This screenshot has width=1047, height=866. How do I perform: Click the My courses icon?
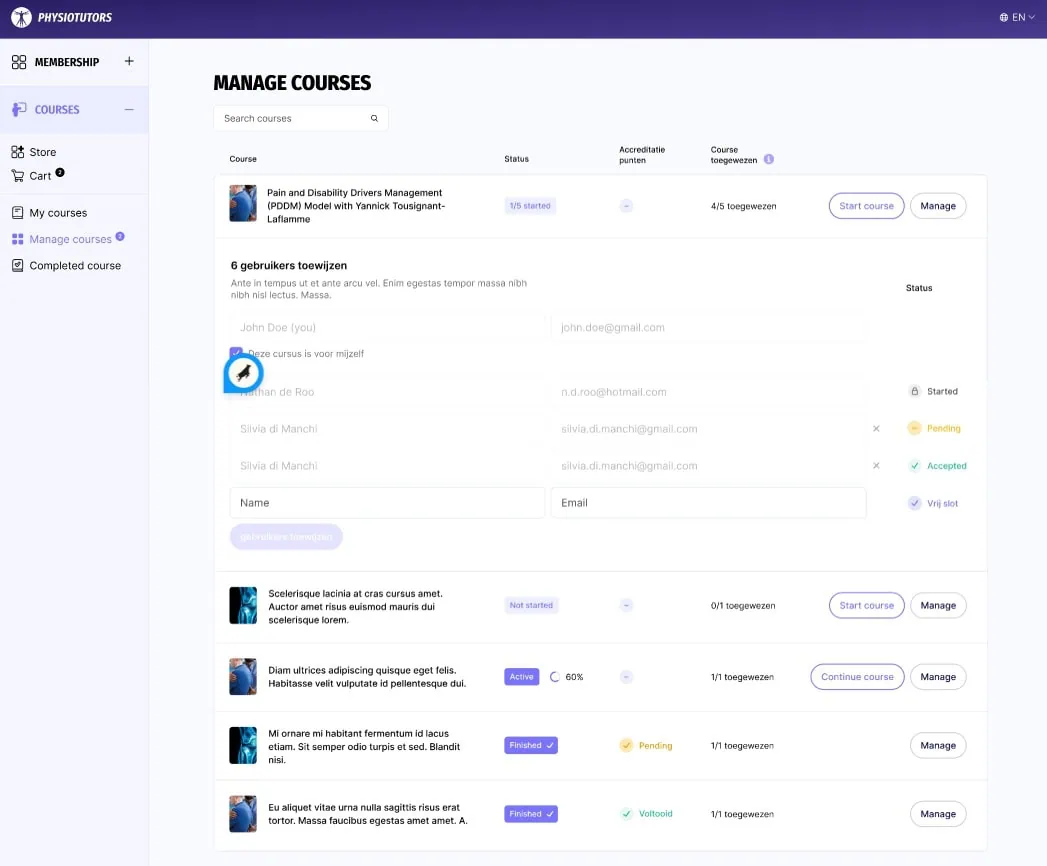click(17, 213)
